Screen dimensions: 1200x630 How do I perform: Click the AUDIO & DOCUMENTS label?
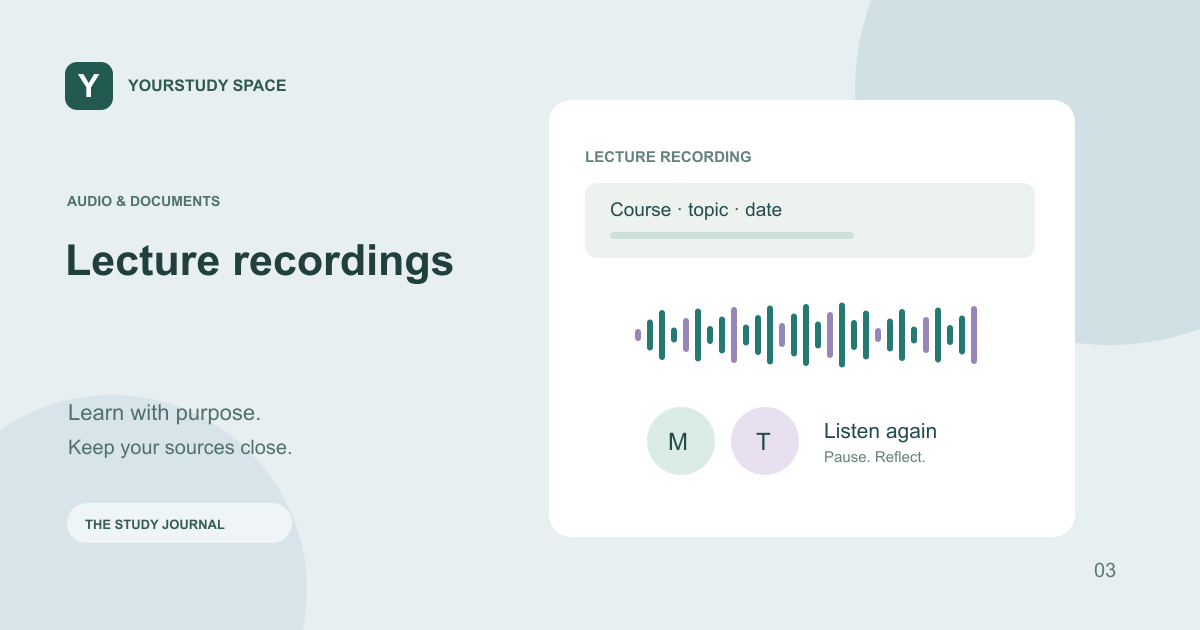click(x=143, y=201)
